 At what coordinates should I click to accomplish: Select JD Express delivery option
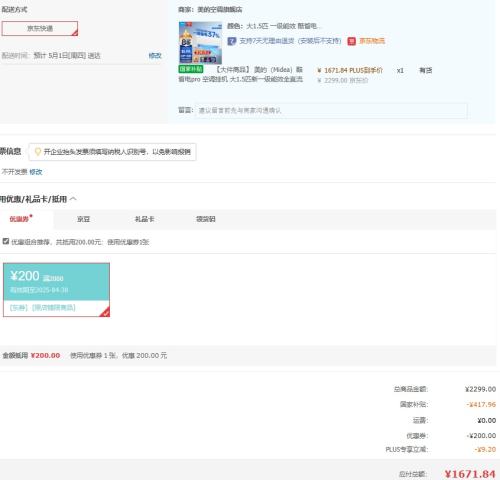[x=40, y=28]
